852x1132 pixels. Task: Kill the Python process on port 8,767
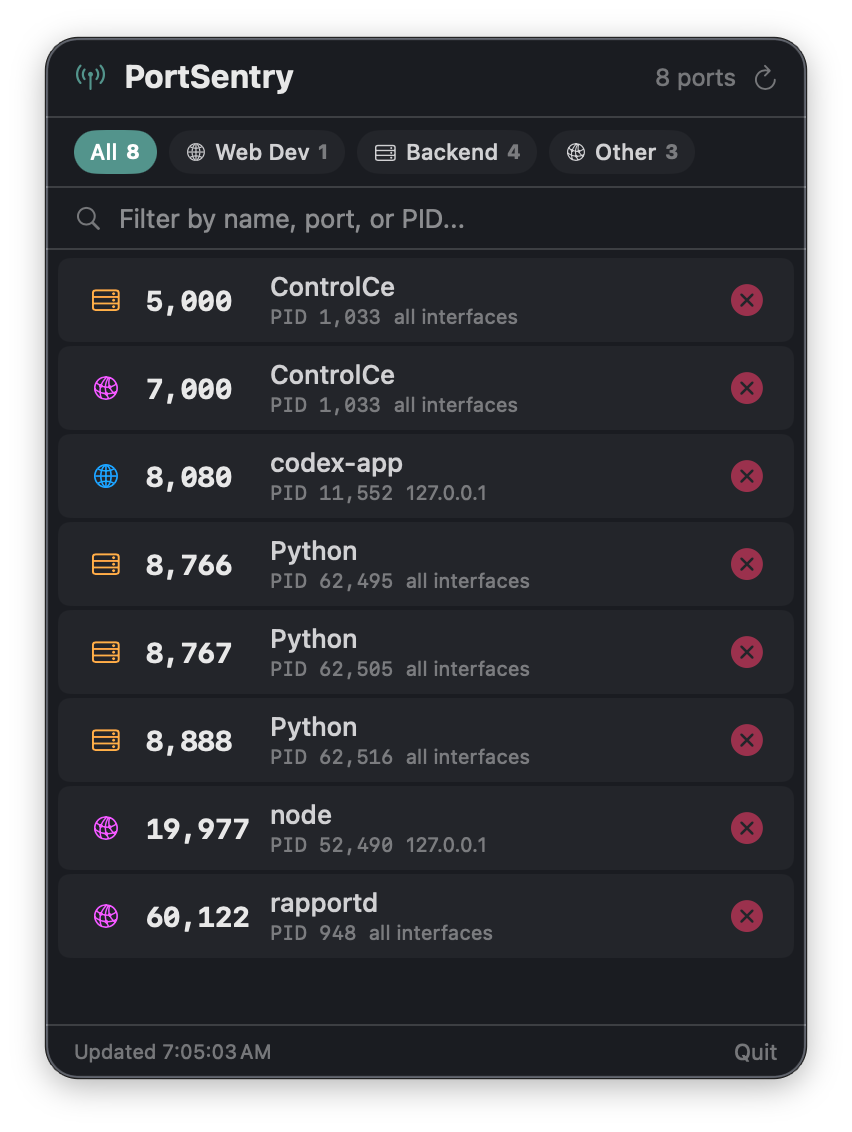point(746,652)
